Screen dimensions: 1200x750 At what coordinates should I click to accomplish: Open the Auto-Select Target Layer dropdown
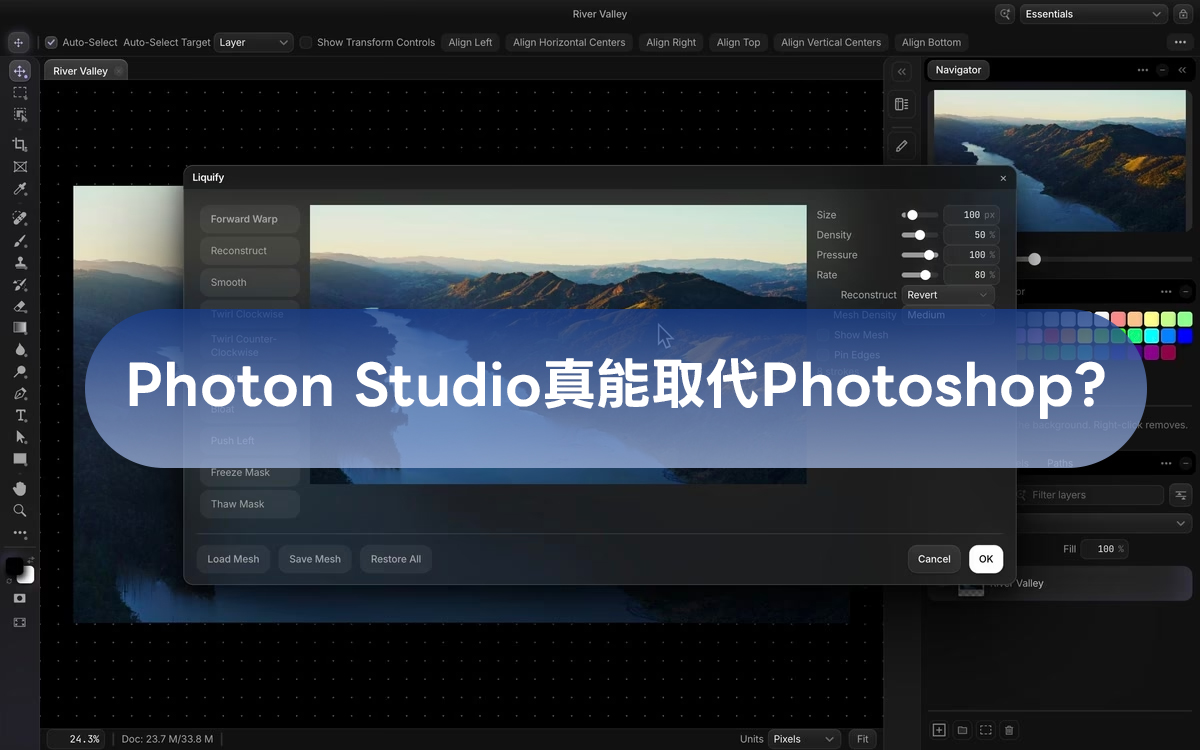(253, 42)
